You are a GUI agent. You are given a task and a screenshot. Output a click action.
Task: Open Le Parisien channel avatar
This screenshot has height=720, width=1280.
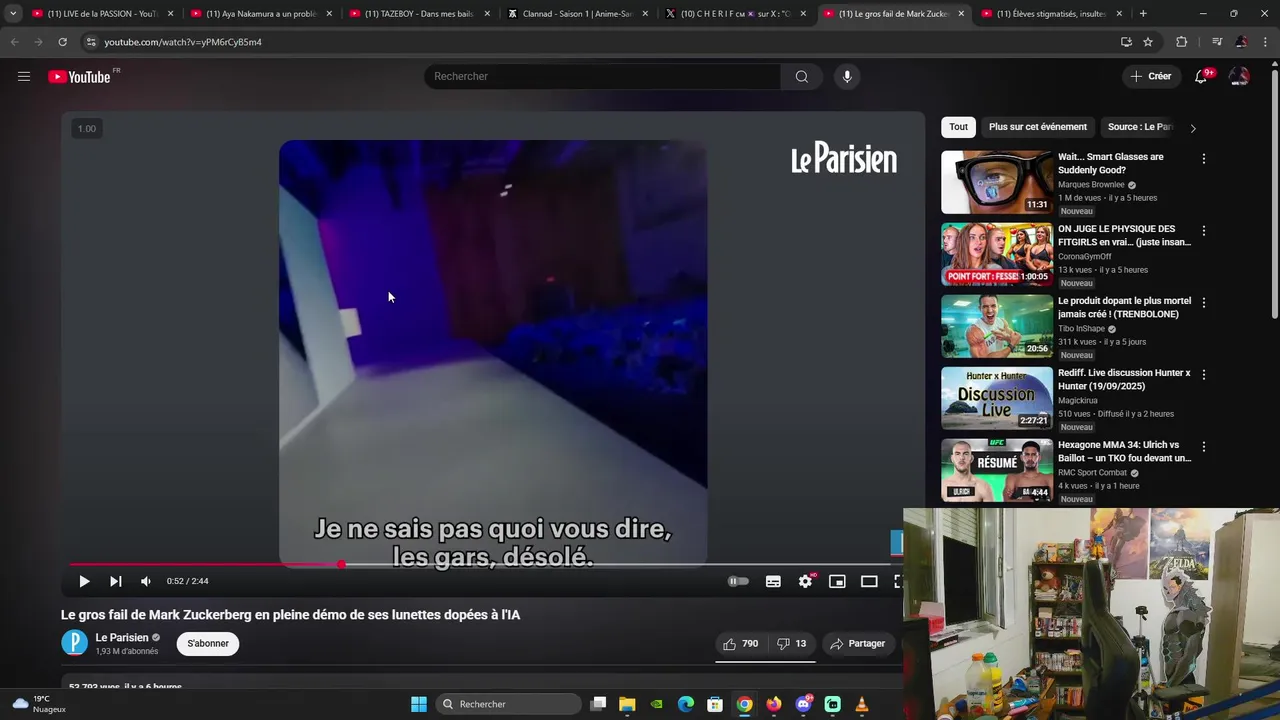point(75,643)
